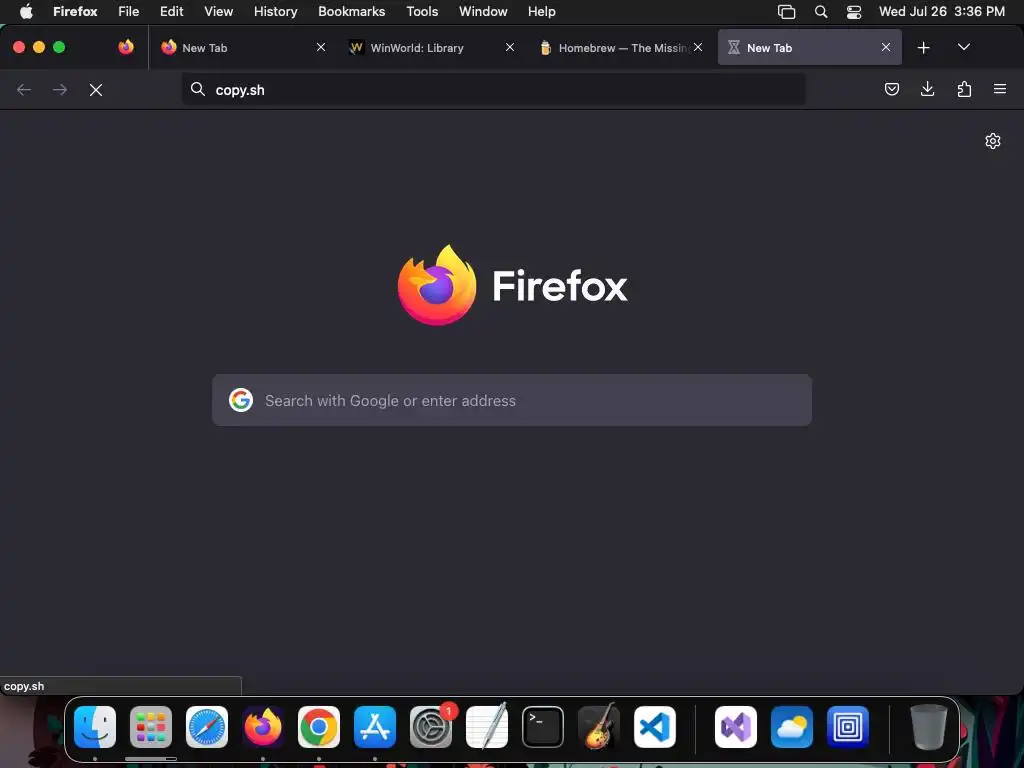Click the address bar showing copy.sh
The width and height of the screenshot is (1024, 768).
494,89
